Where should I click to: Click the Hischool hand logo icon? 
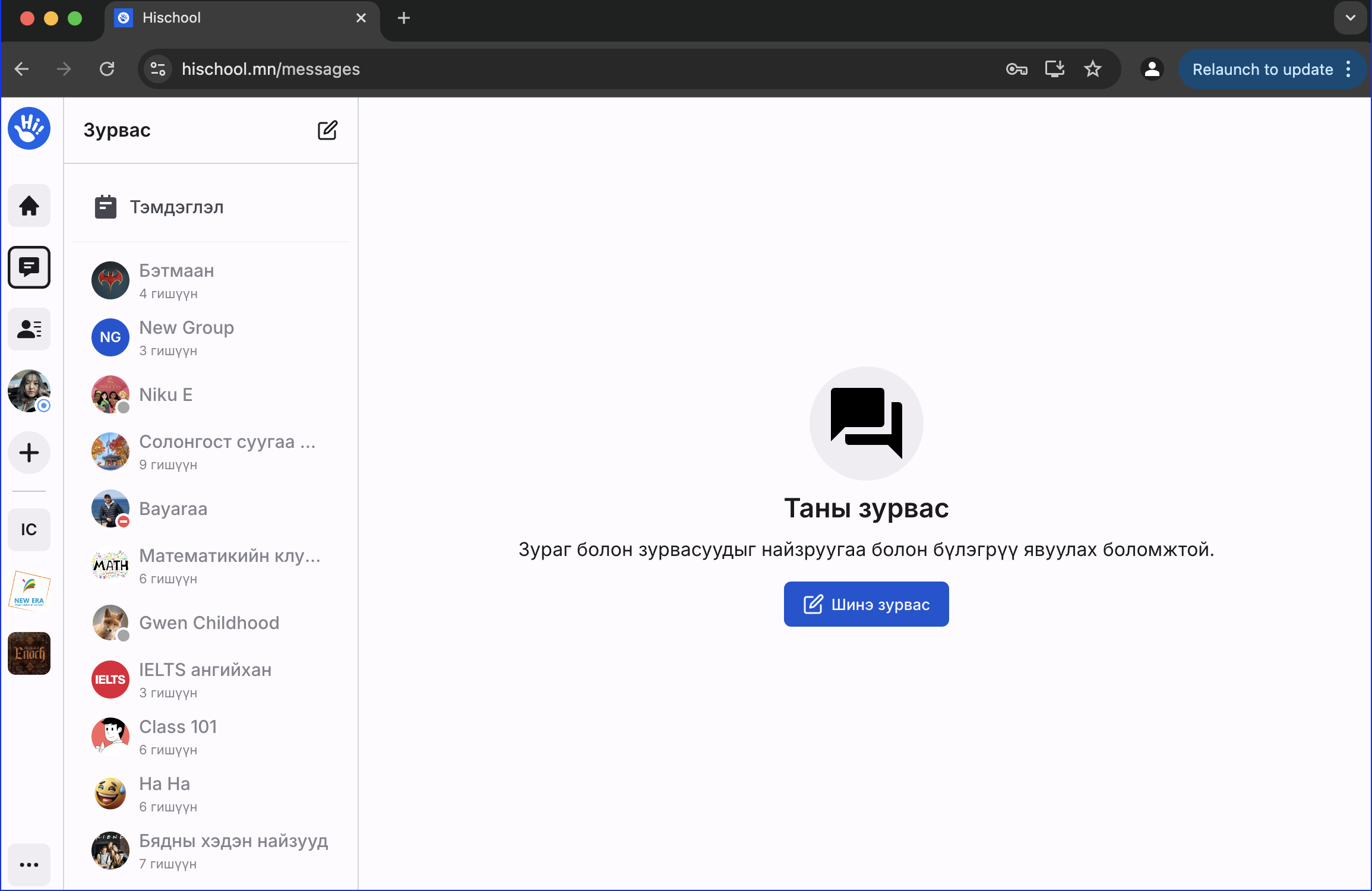29,128
